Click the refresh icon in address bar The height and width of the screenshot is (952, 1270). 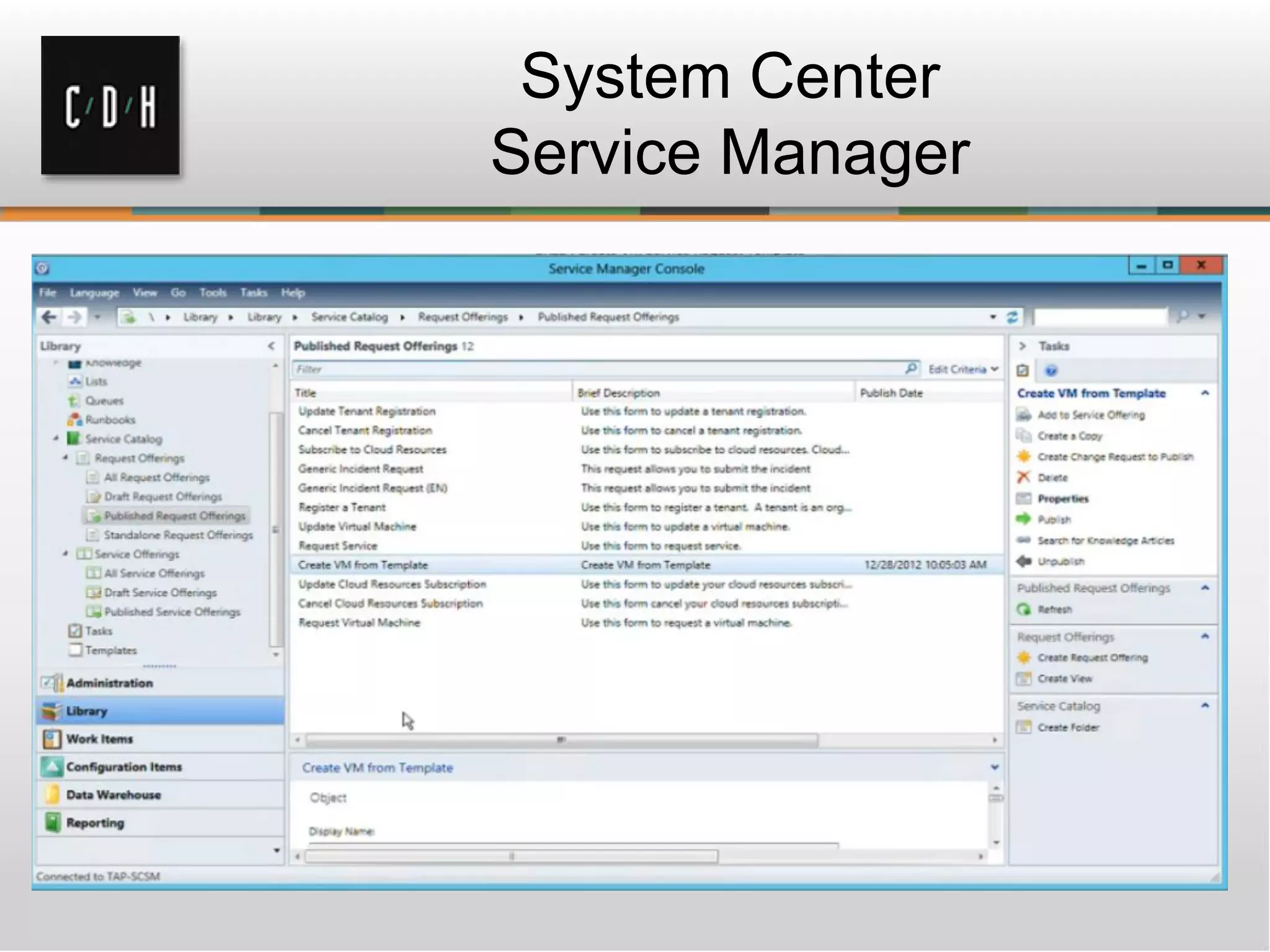pyautogui.click(x=1012, y=317)
